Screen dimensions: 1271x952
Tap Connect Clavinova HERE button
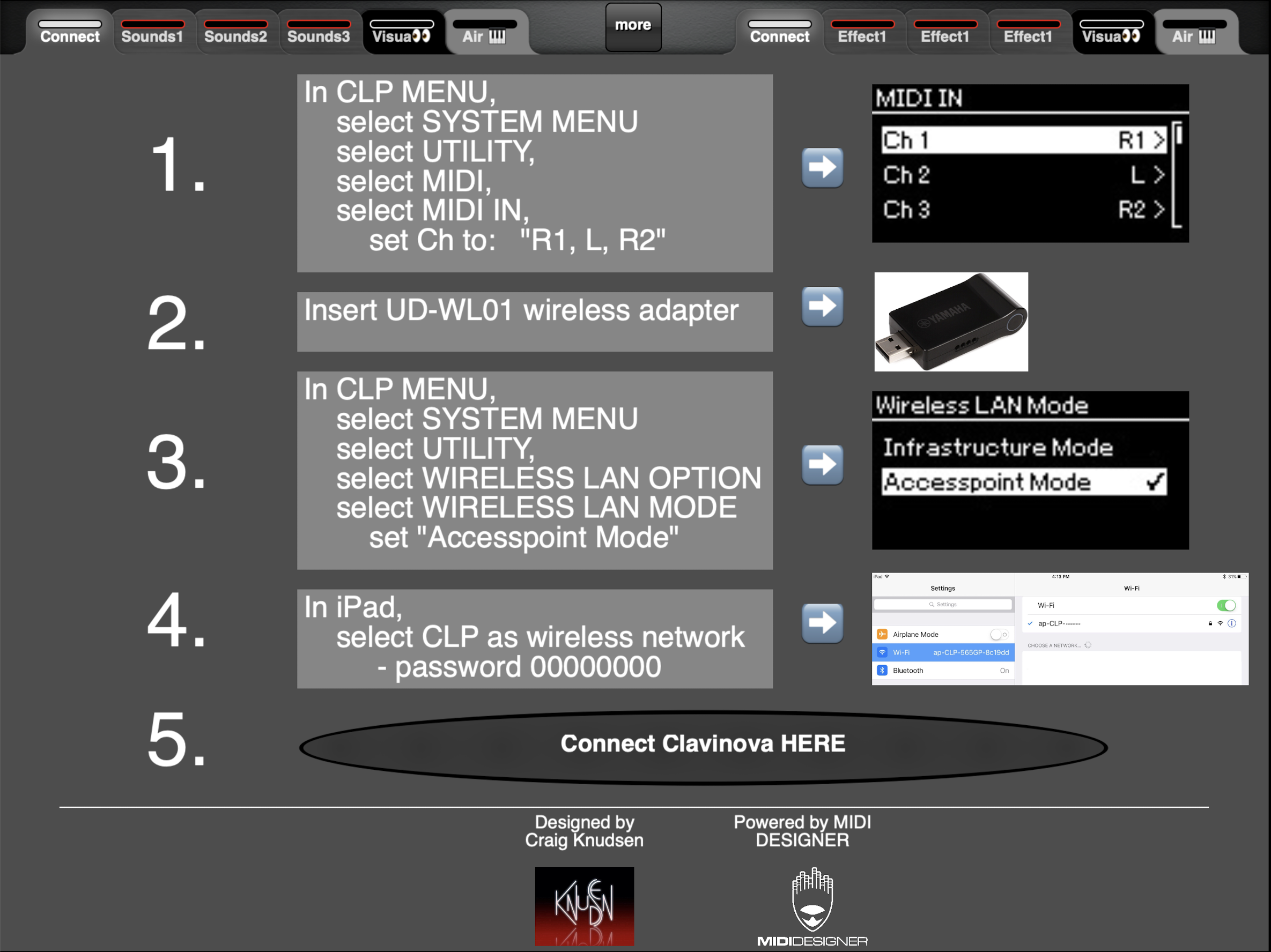pyautogui.click(x=703, y=747)
